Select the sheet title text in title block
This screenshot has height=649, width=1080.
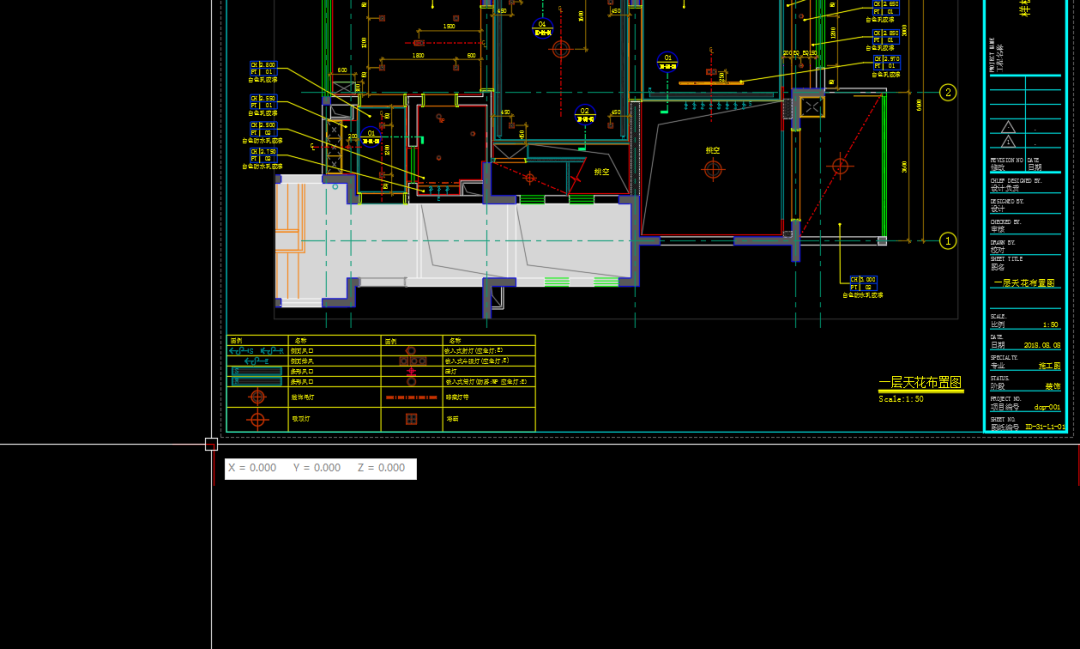[x=1024, y=283]
